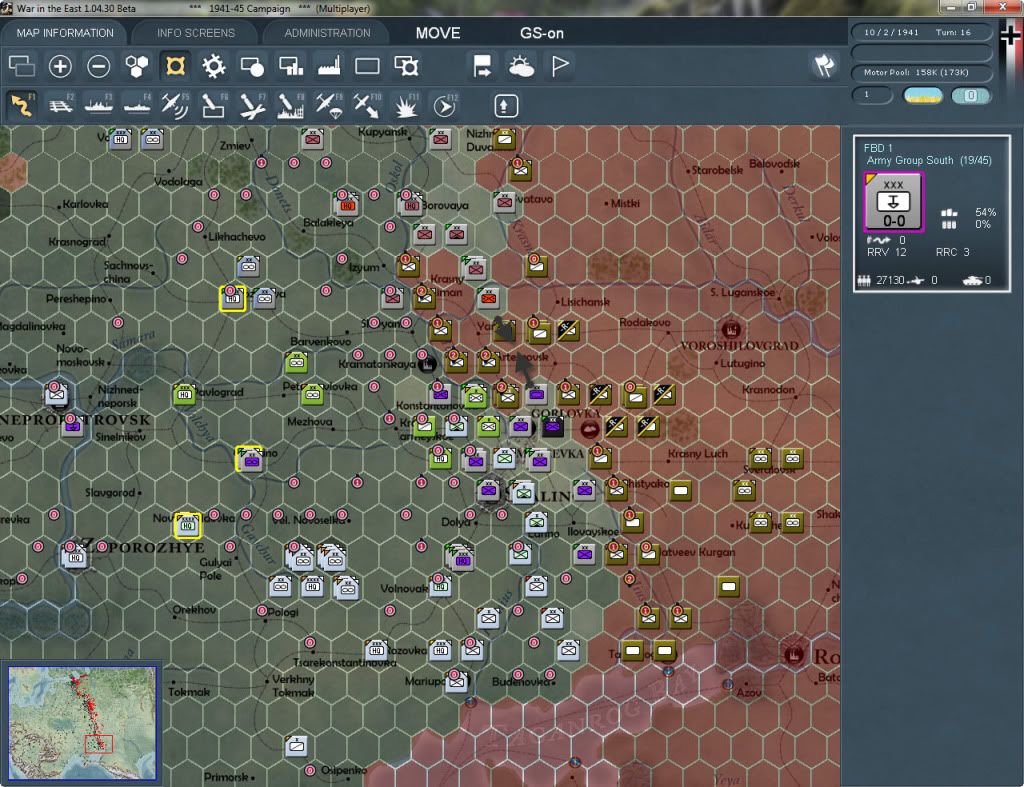This screenshot has width=1024, height=787.
Task: Click the VOROSHILOVGRAD city icon on map
Action: coord(731,329)
